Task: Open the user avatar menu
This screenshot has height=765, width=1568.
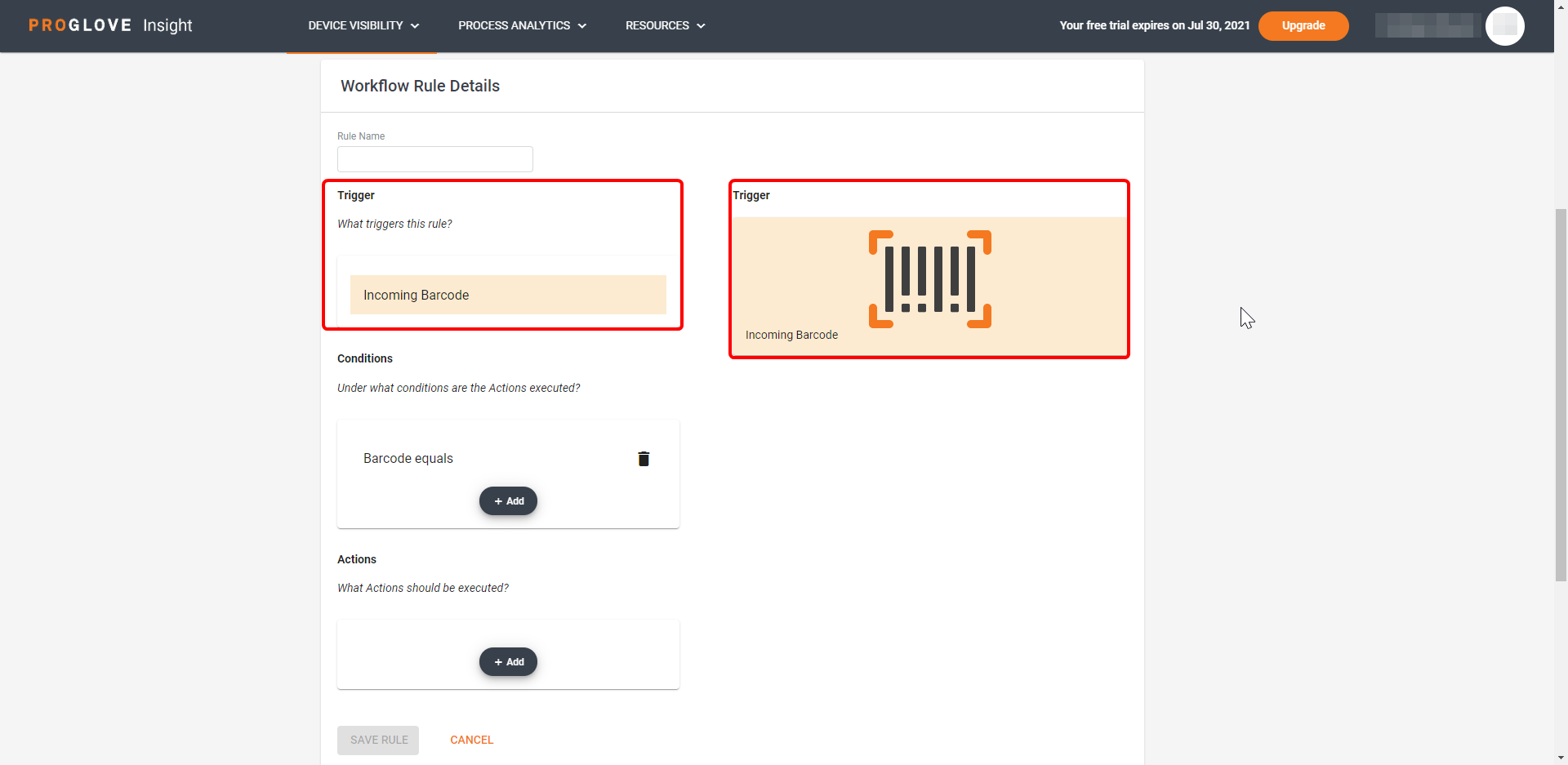Action: pos(1504,26)
